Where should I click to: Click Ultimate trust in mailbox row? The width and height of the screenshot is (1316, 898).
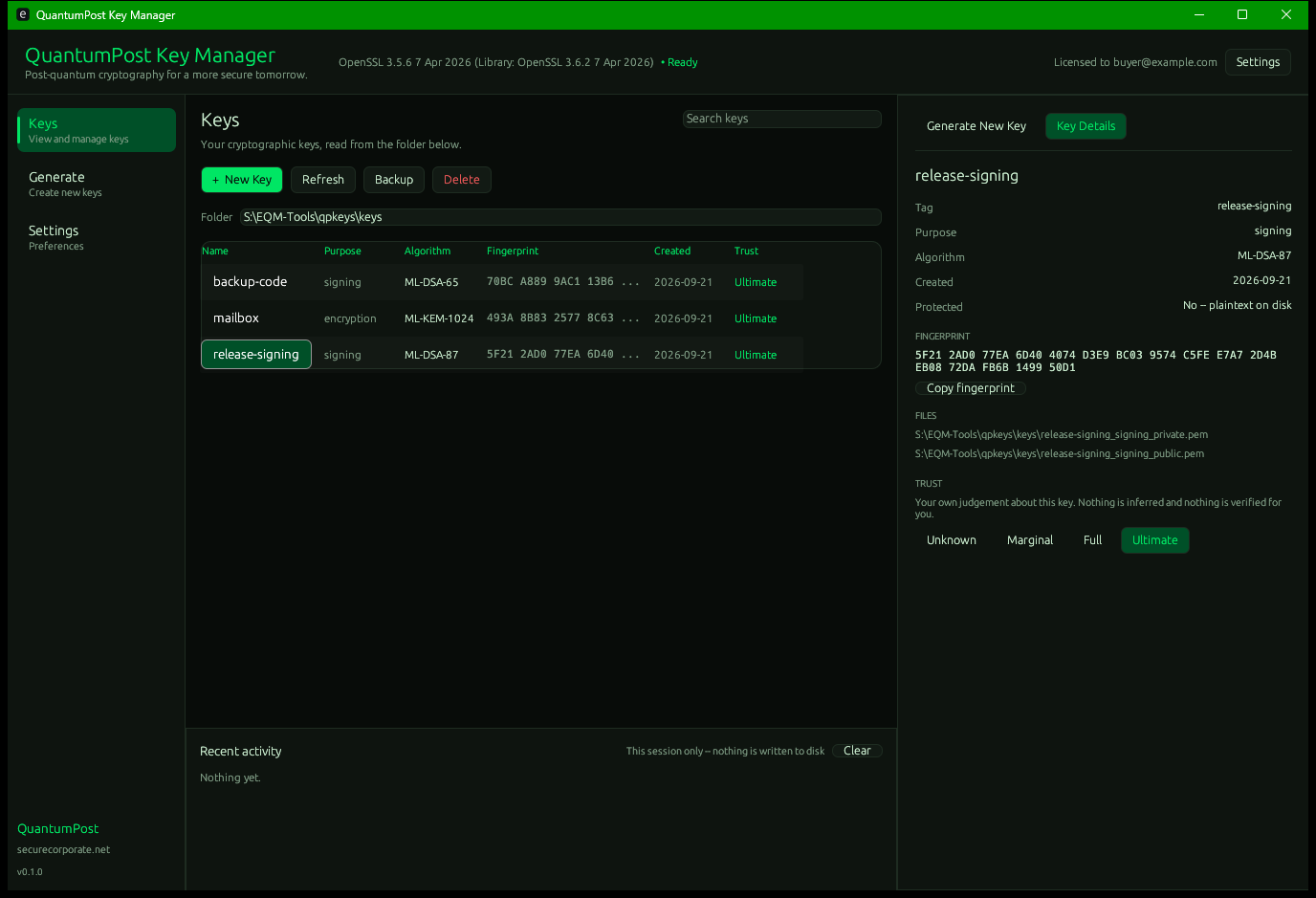(756, 318)
